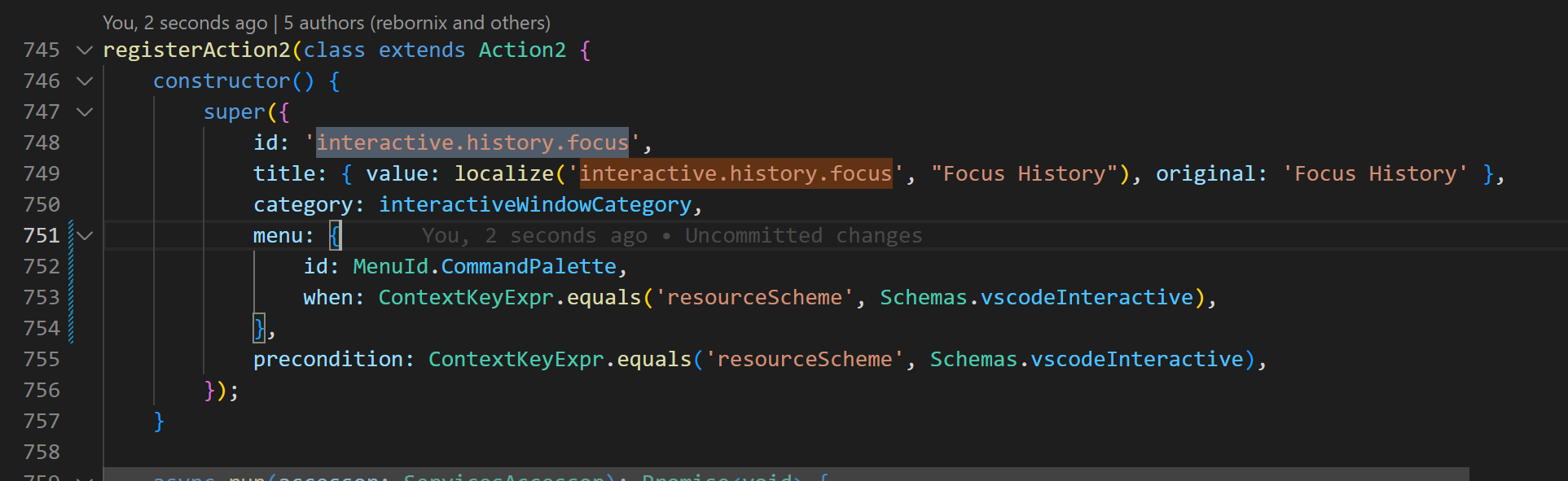Click the equals method on line 755
This screenshot has width=1568, height=481.
coord(654,360)
